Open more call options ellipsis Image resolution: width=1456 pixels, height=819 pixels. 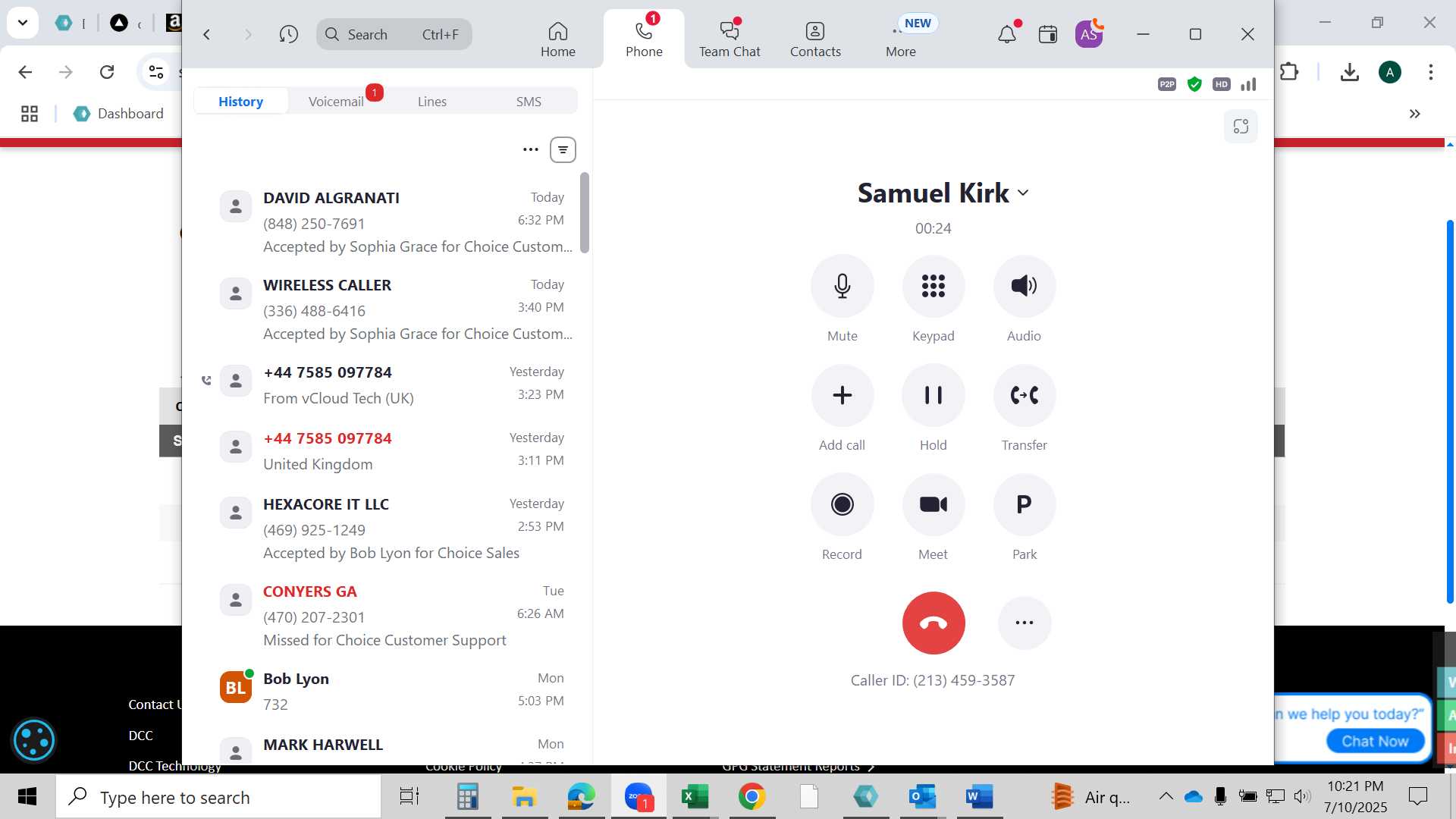pyautogui.click(x=1024, y=623)
